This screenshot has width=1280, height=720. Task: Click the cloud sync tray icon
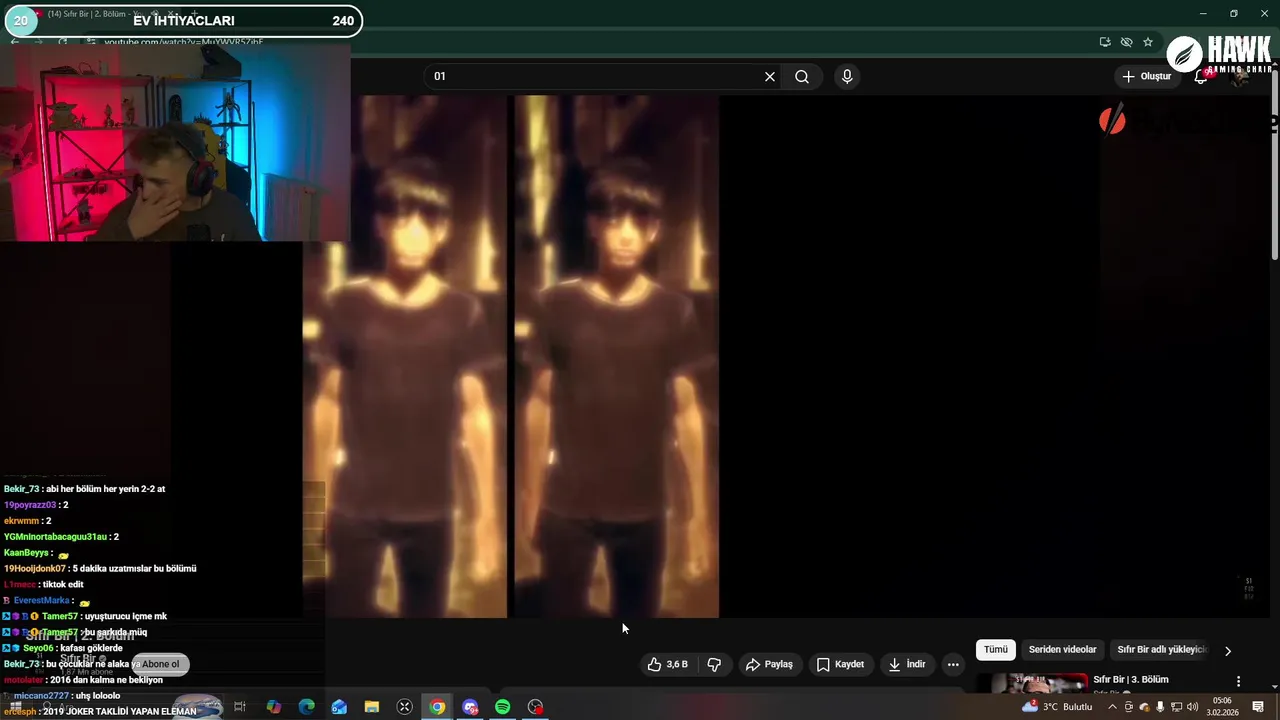pos(1145,707)
